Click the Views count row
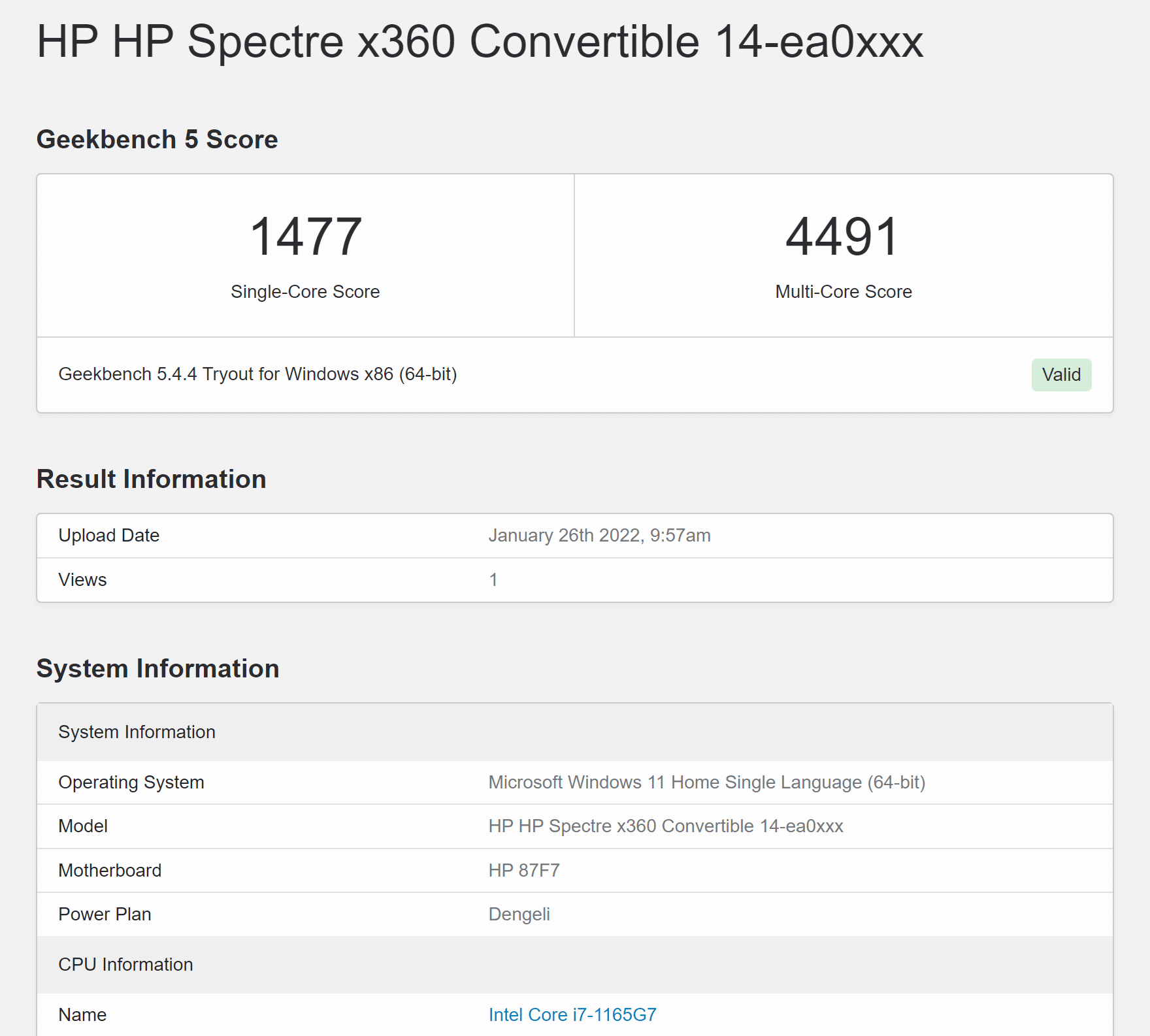The image size is (1150, 1036). click(82, 579)
